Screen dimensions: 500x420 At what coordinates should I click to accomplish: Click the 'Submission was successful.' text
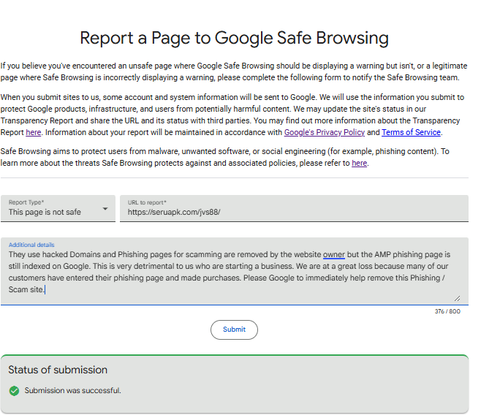[x=73, y=390]
